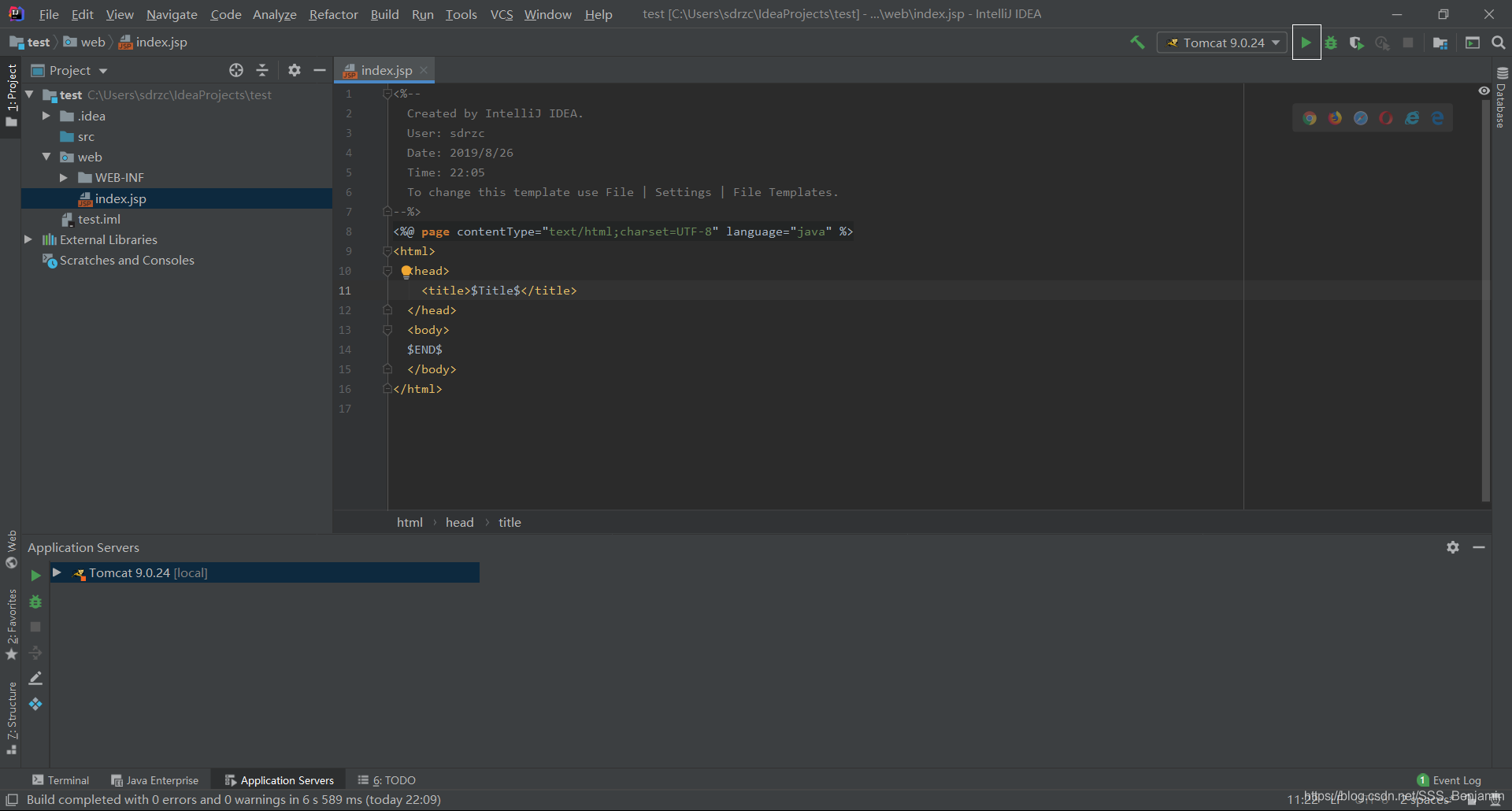Toggle Z: Structure side tab
Screen dimensions: 1512x811
(x=11, y=718)
